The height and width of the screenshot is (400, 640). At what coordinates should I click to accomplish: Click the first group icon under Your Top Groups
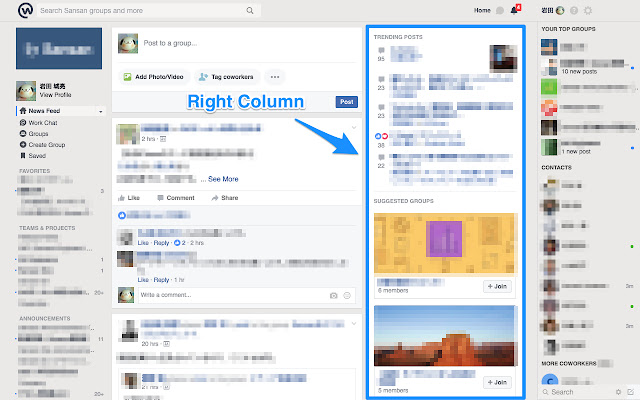pyautogui.click(x=549, y=47)
